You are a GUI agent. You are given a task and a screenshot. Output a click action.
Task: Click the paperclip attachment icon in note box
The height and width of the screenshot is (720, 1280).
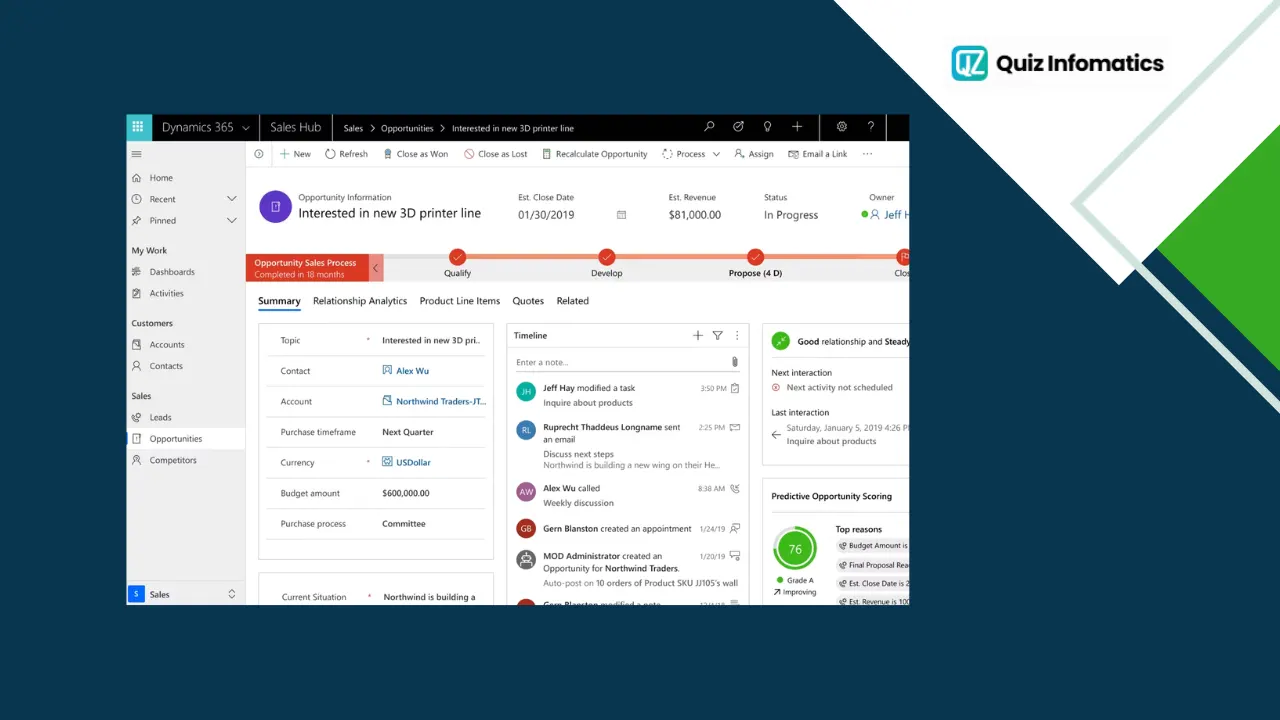click(x=735, y=362)
